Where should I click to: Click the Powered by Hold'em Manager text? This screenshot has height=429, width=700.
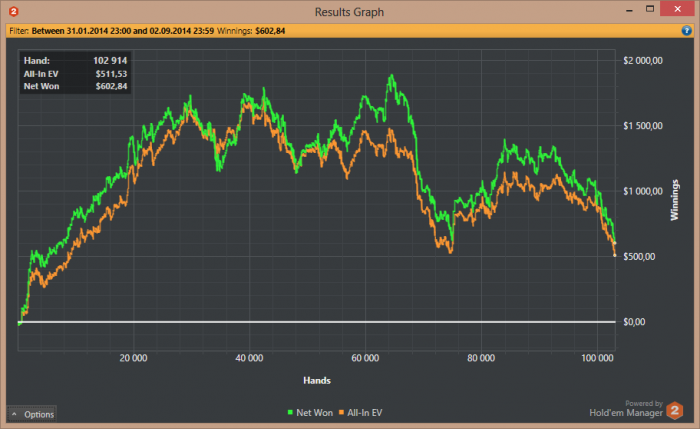pos(626,409)
